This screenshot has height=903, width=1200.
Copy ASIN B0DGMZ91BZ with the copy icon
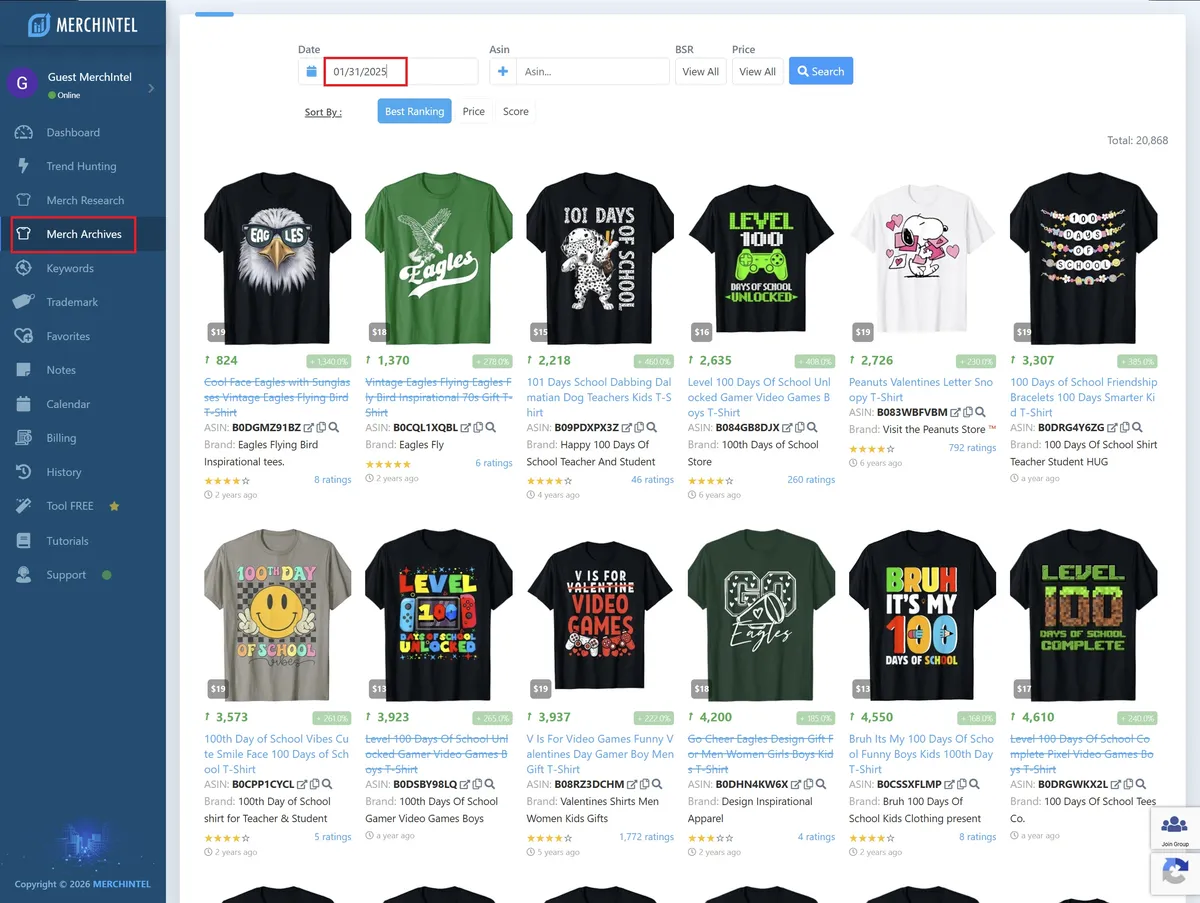321,428
